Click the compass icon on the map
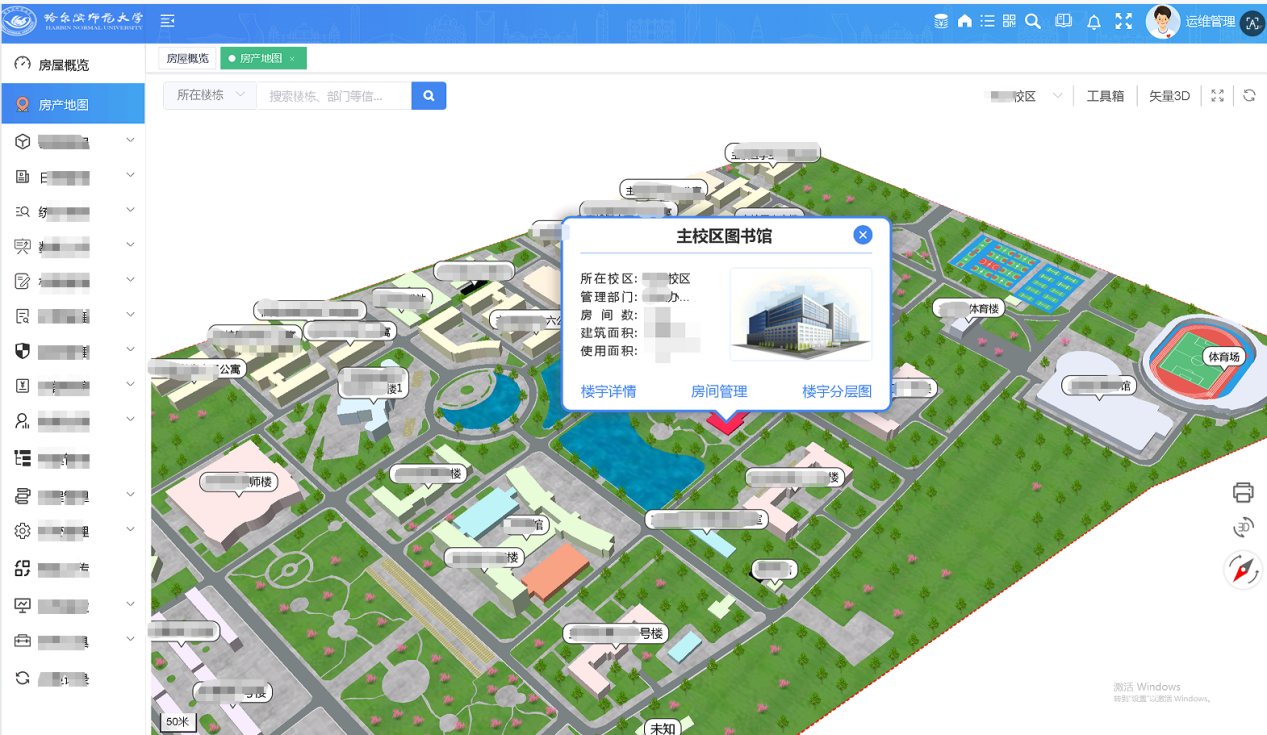The image size is (1267, 735). click(x=1243, y=570)
